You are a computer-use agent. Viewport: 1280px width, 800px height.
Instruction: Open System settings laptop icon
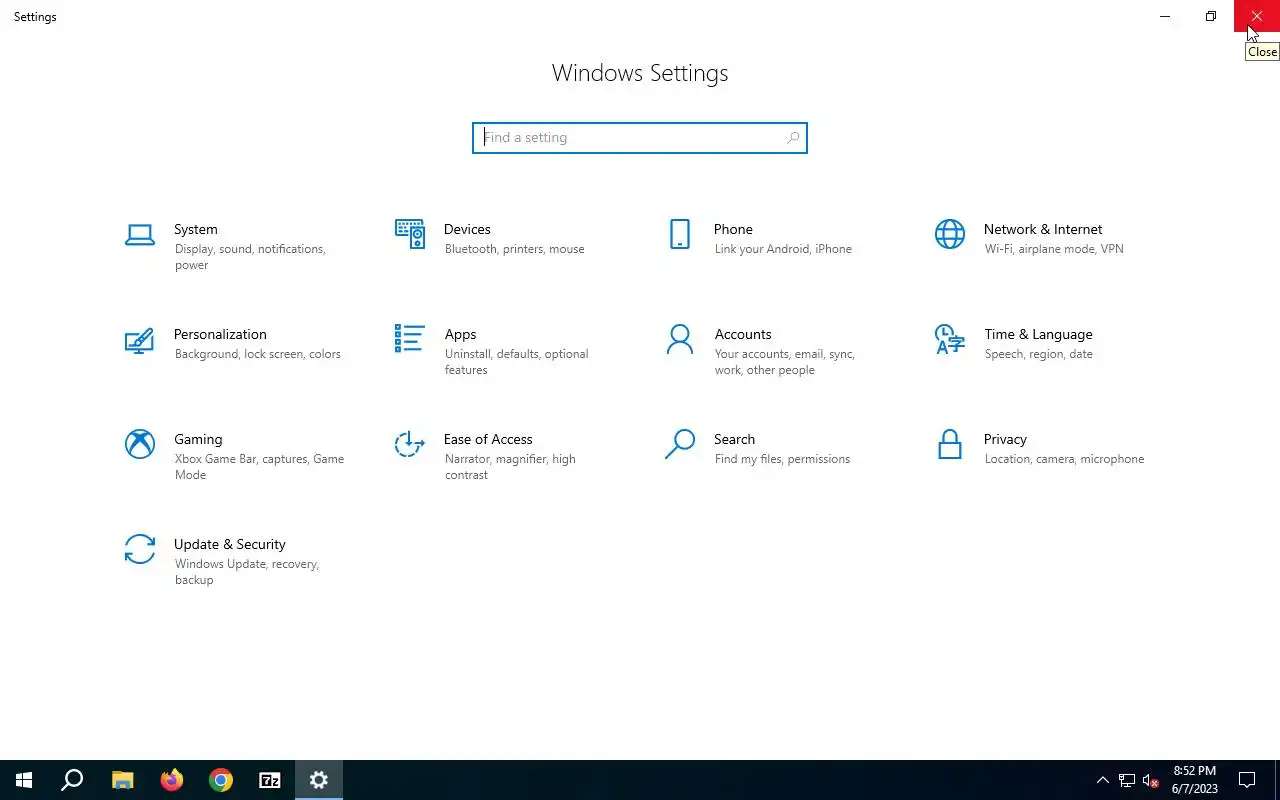point(140,235)
